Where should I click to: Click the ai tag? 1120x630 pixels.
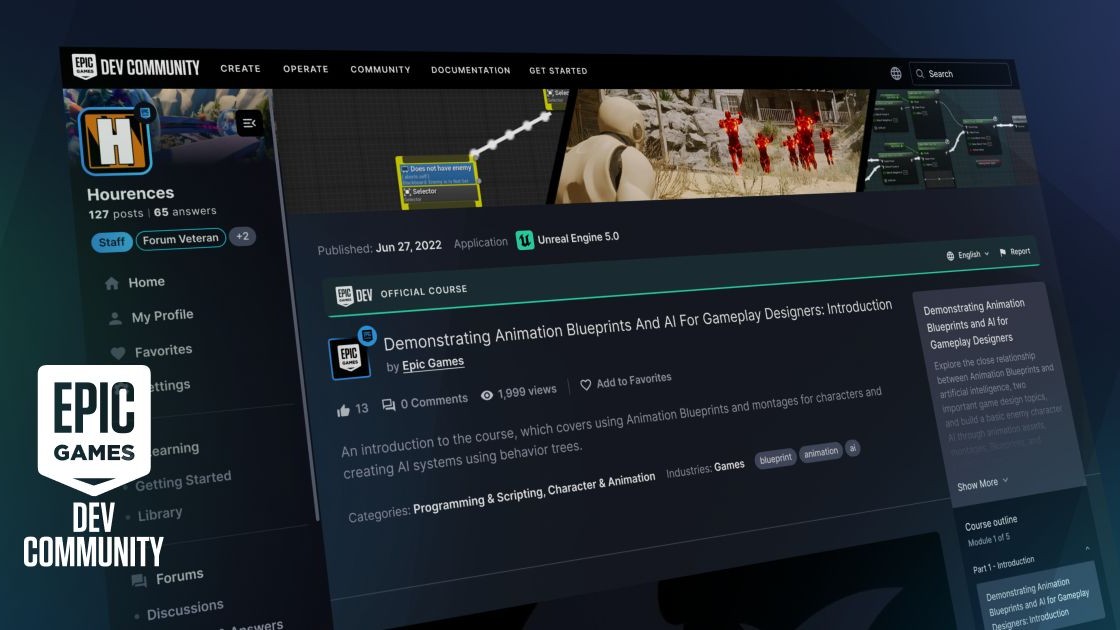coord(852,448)
